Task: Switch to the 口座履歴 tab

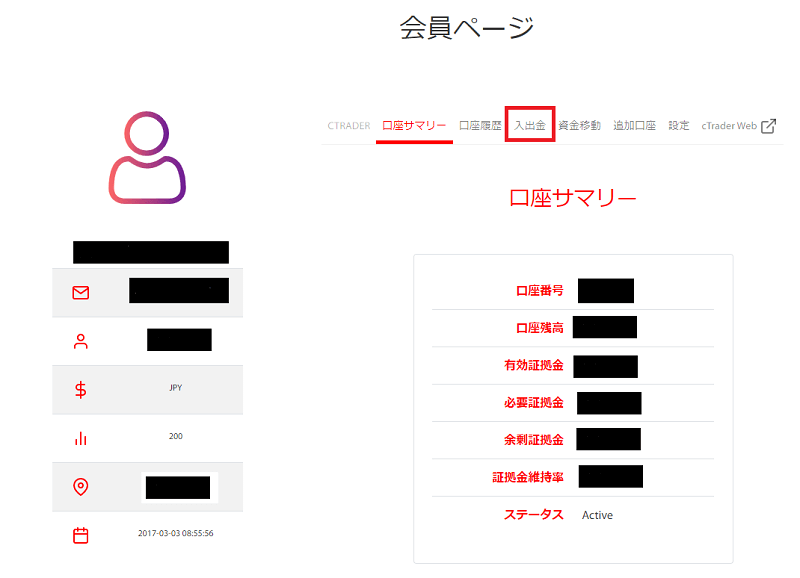Action: (x=480, y=126)
